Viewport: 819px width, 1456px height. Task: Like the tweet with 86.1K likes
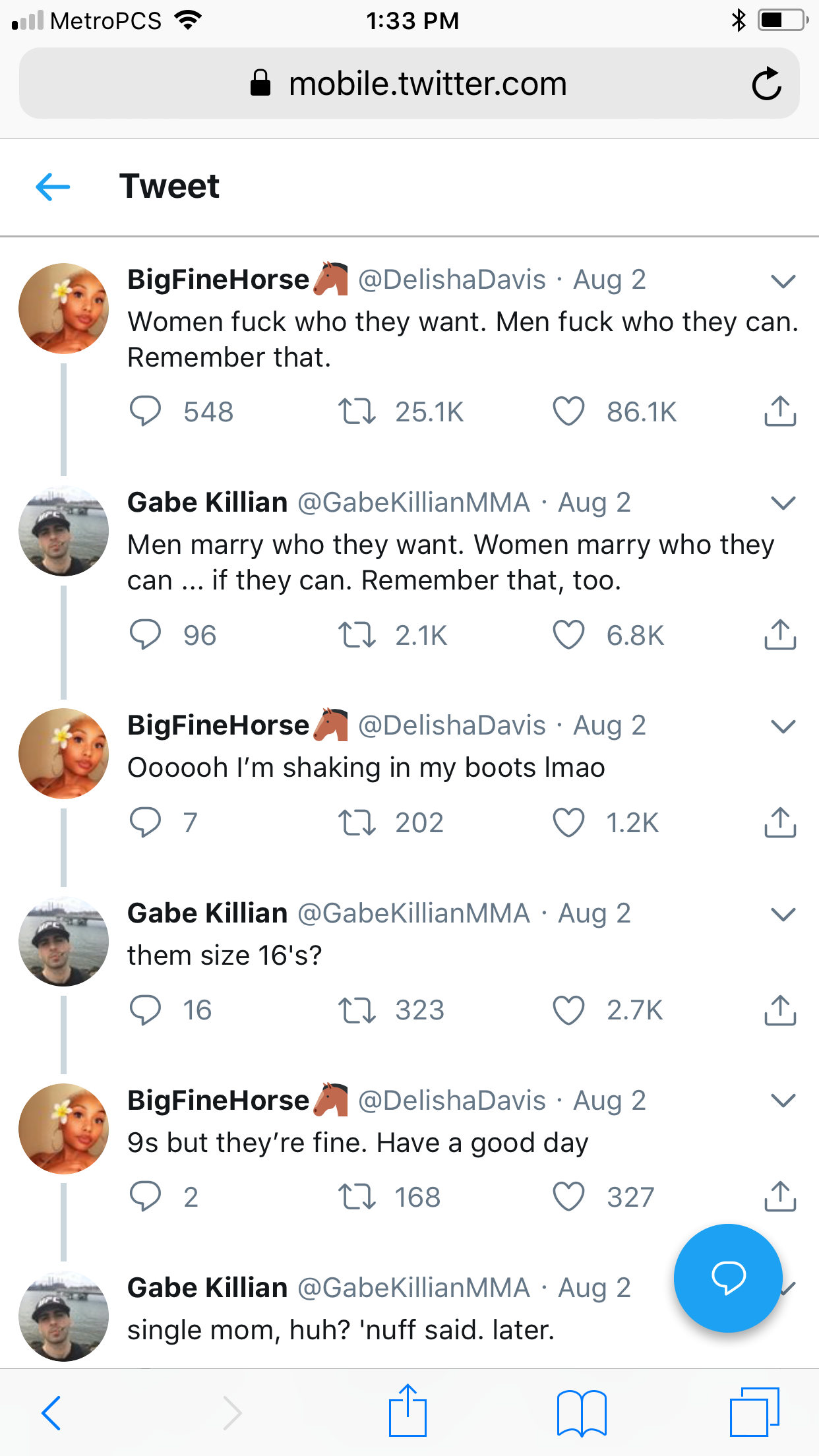568,411
